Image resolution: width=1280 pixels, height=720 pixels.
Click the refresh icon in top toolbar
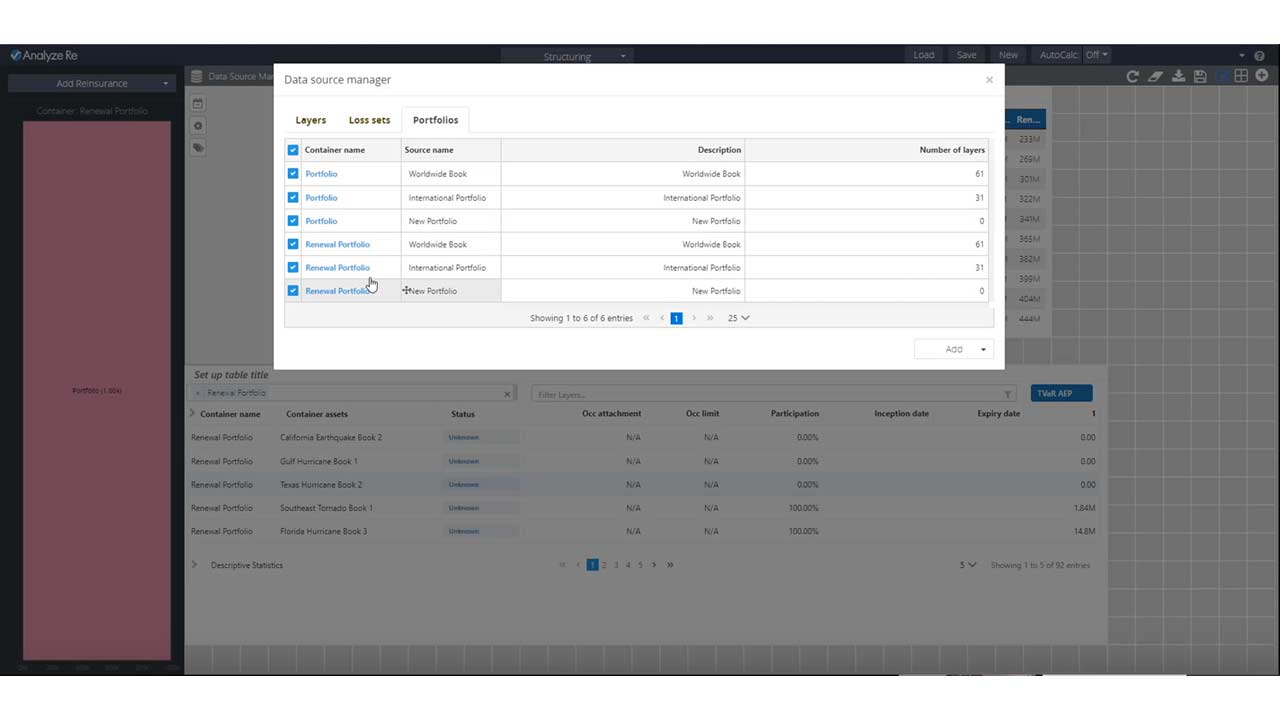coord(1132,77)
